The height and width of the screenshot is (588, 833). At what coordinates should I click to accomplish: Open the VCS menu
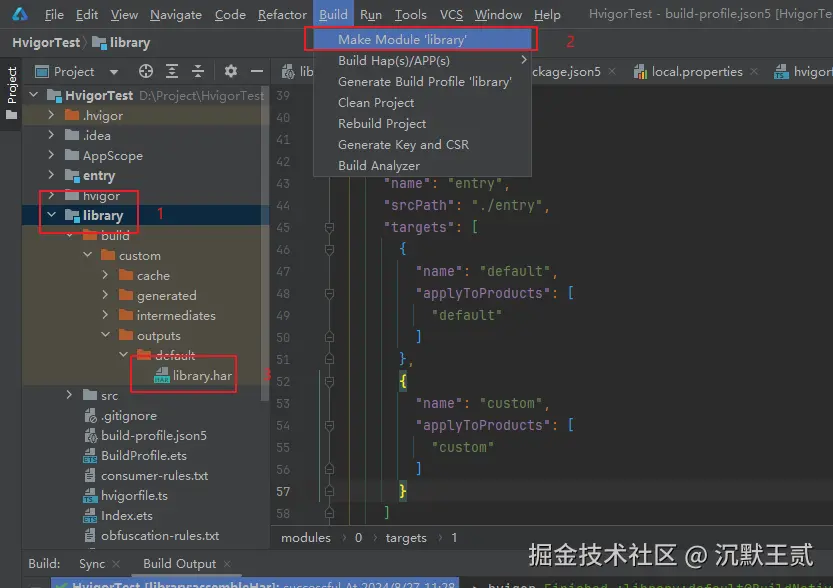click(451, 15)
